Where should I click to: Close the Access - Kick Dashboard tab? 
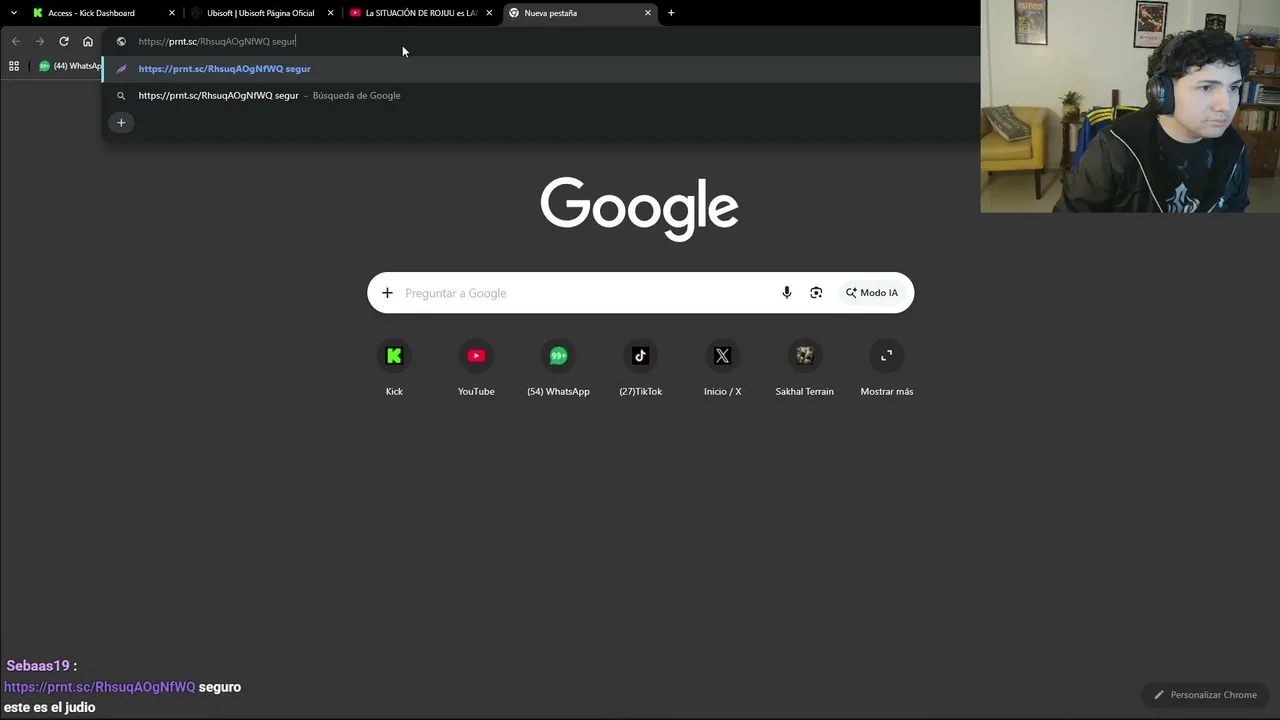(x=172, y=13)
